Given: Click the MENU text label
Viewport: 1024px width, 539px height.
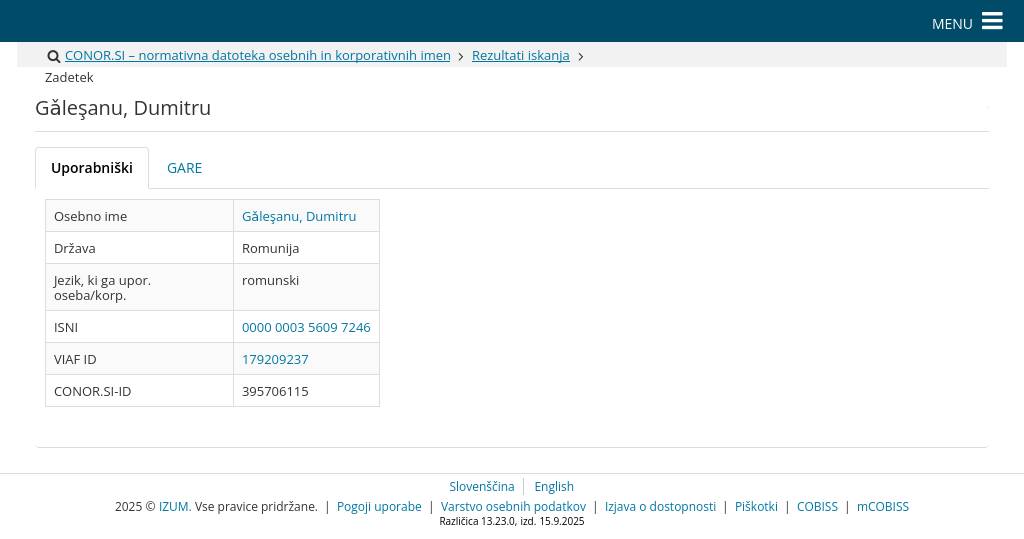Looking at the screenshot, I should click(951, 23).
